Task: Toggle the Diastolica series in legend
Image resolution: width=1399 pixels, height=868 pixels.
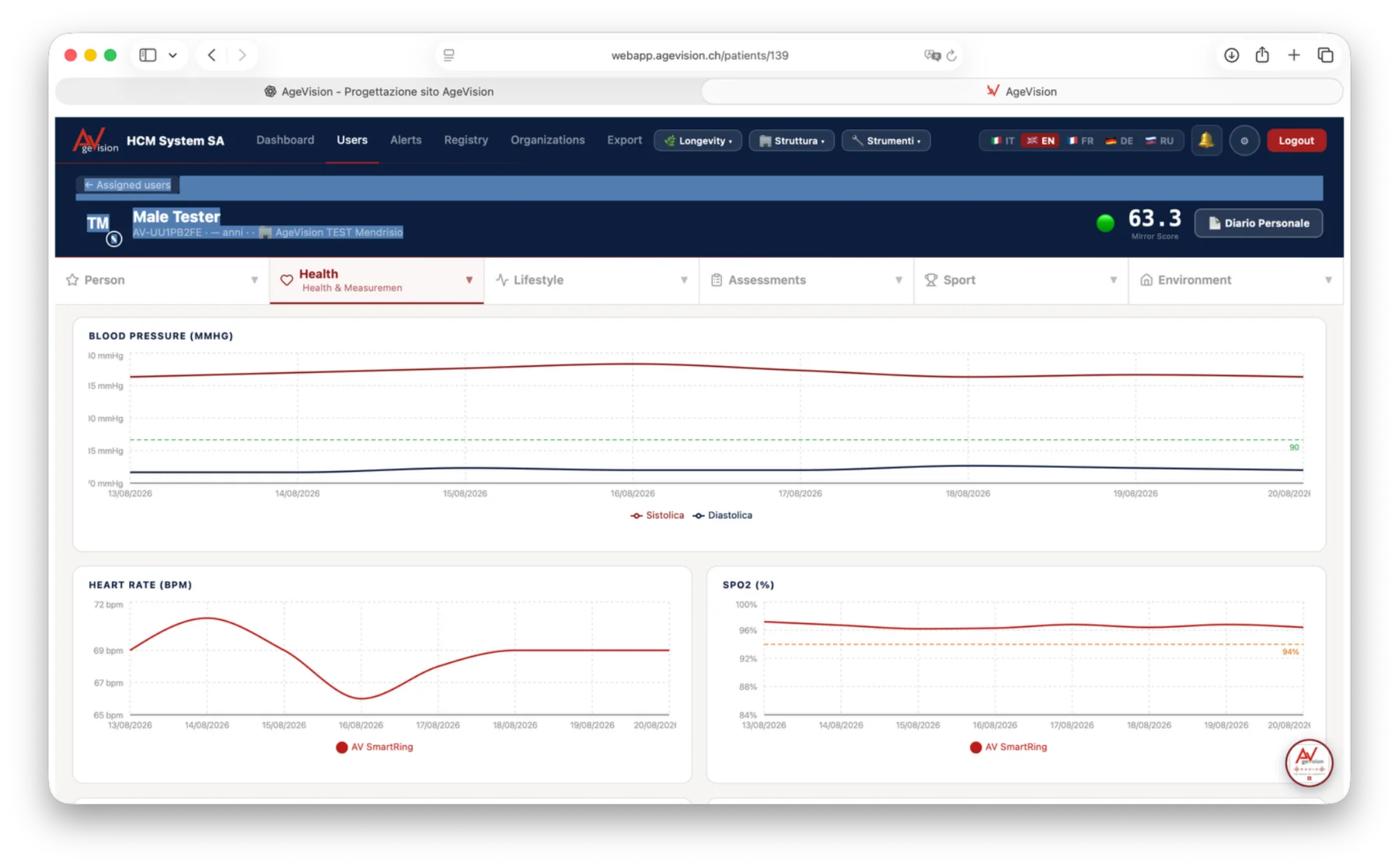Action: 723,515
